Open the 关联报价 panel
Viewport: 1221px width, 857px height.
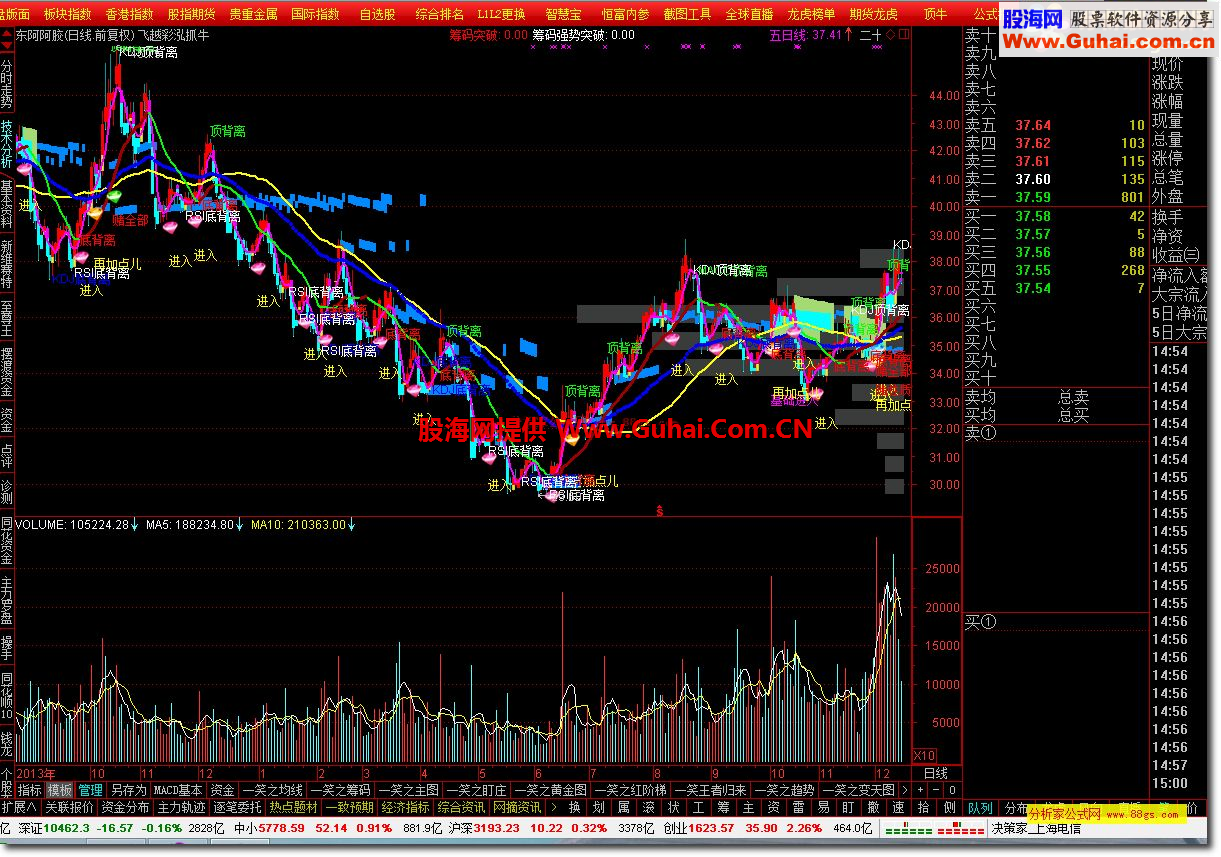click(69, 807)
